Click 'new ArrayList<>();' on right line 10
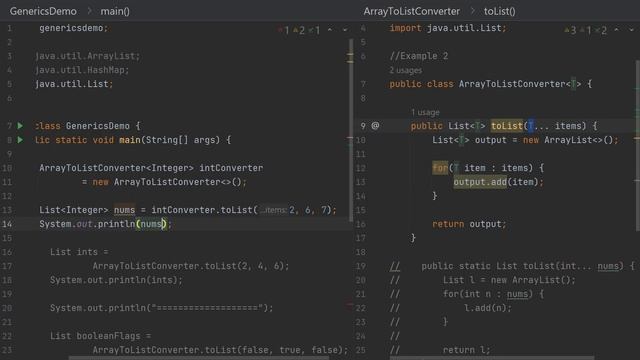Viewport: 640px width, 360px height. (571, 140)
